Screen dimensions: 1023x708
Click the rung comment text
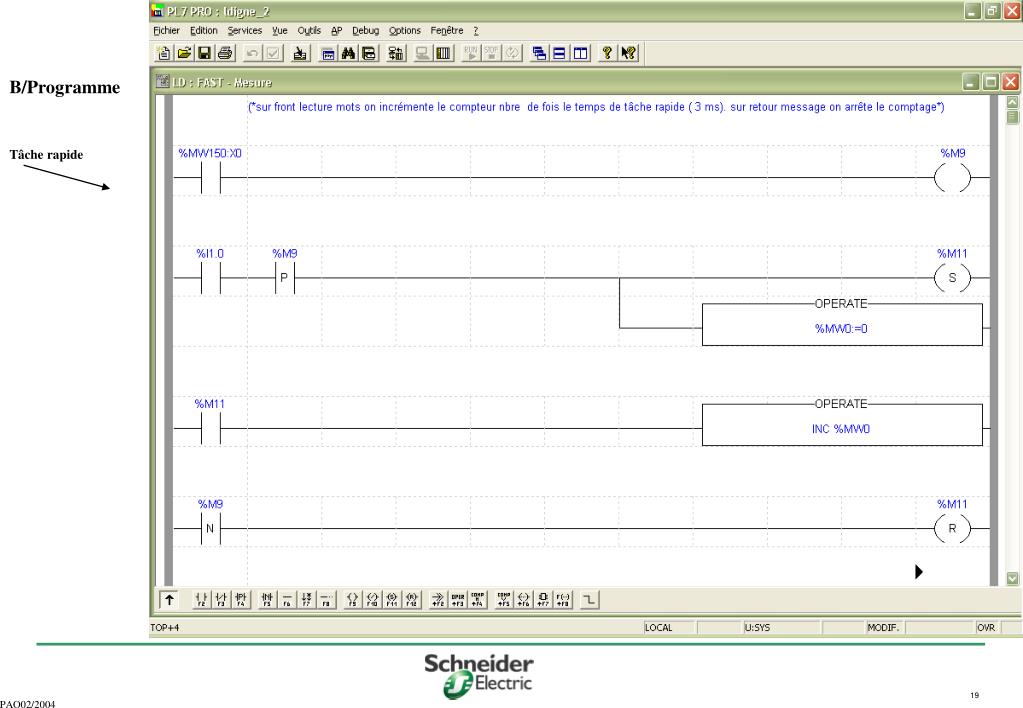[x=596, y=107]
